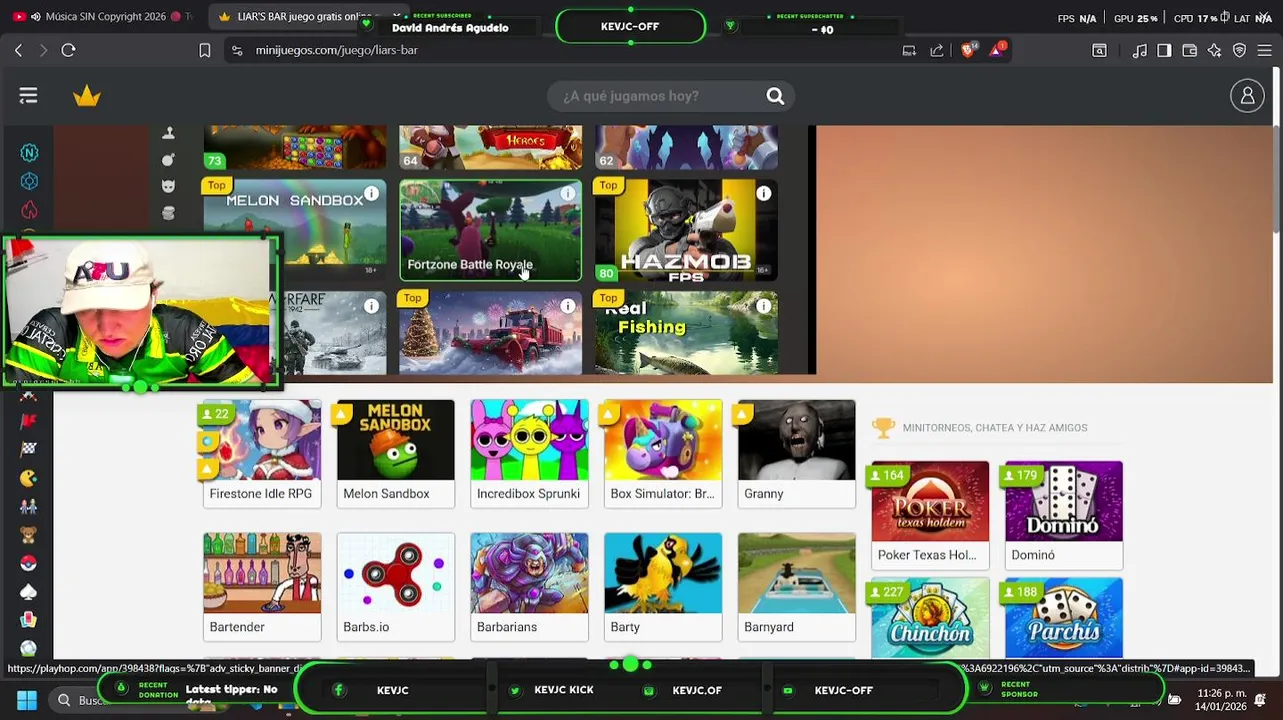Click the yellow crown Minijuegos logo
Image resolution: width=1283 pixels, height=720 pixels.
(87, 96)
